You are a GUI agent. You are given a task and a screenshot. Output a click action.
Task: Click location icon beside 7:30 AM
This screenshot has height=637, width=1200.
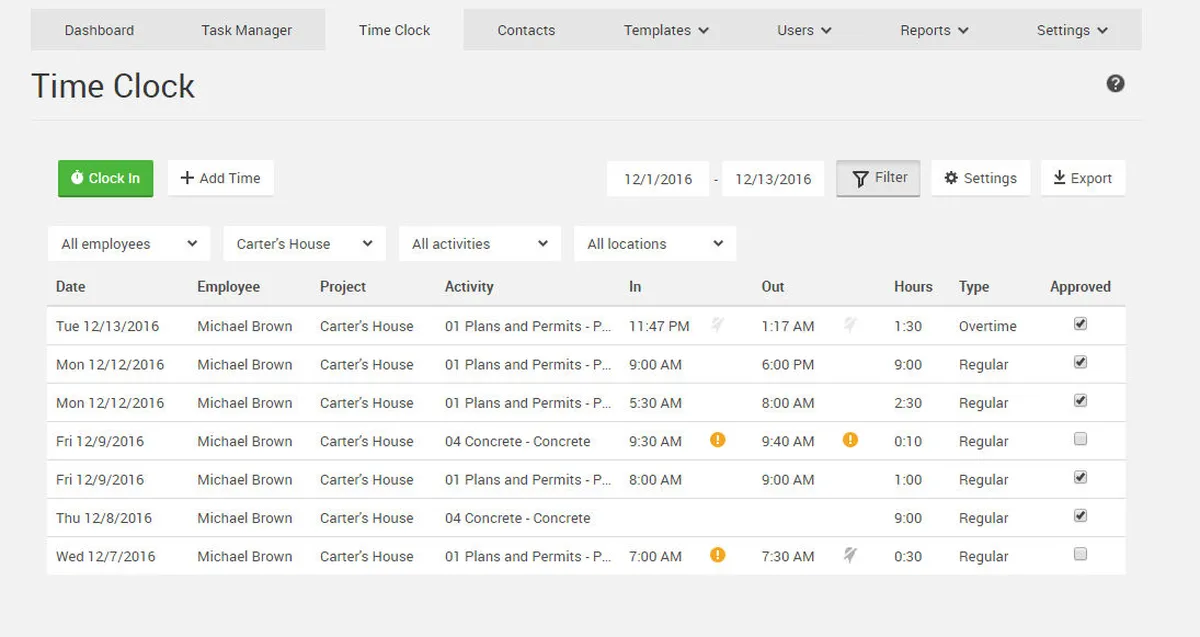(x=850, y=555)
